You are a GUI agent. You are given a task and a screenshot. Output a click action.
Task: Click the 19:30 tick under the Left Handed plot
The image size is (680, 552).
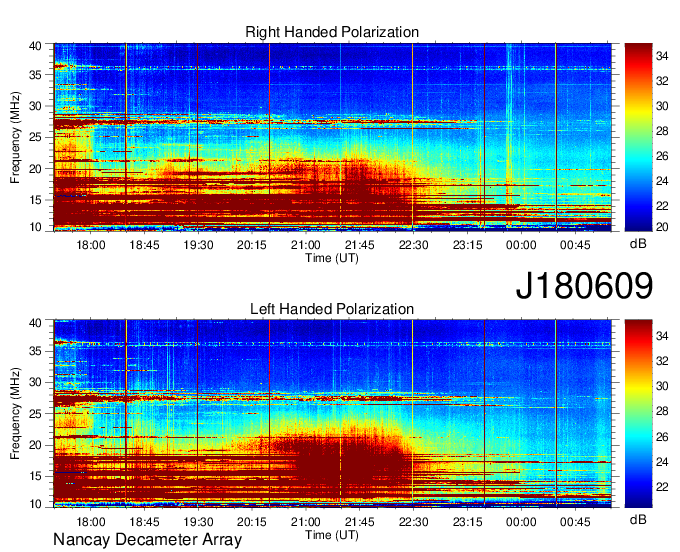[198, 522]
